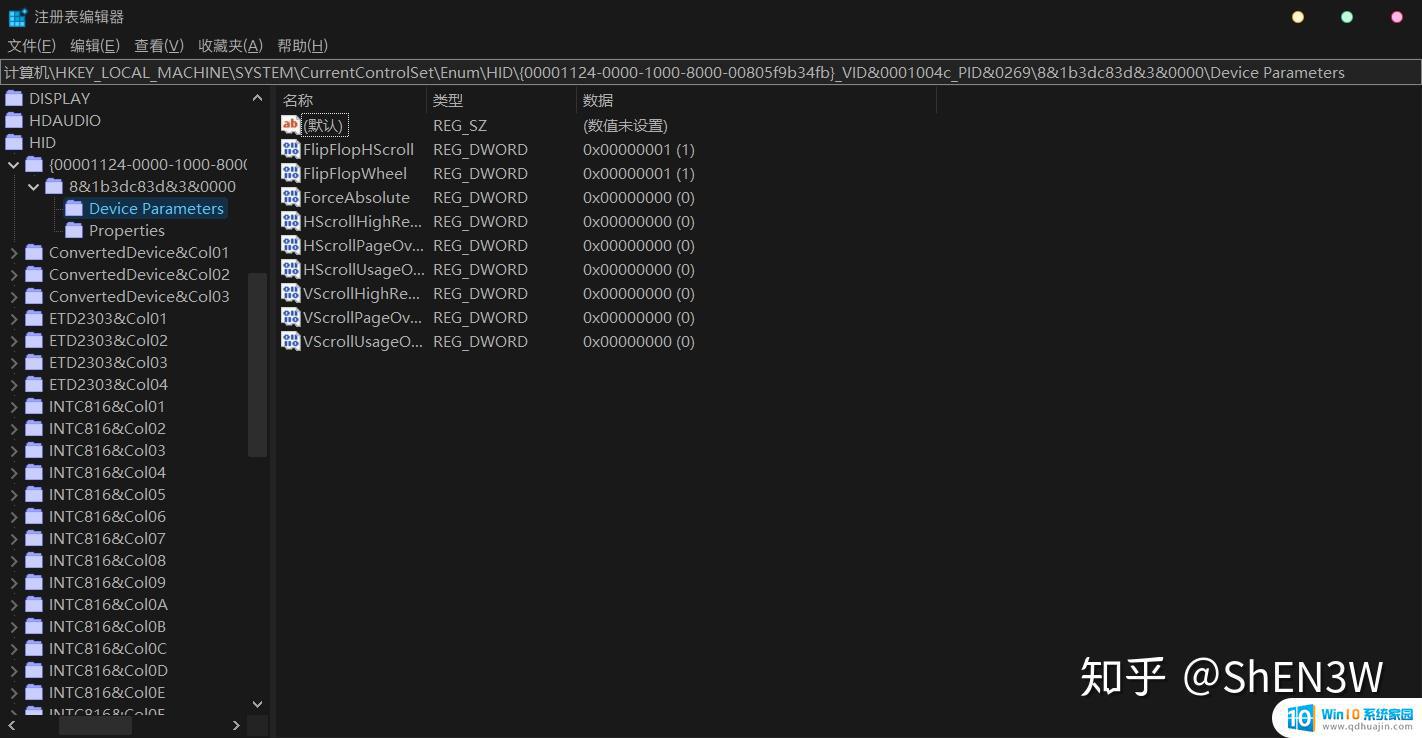The height and width of the screenshot is (738, 1422).
Task: Expand the ETD2303&Col04 node
Action: [13, 384]
